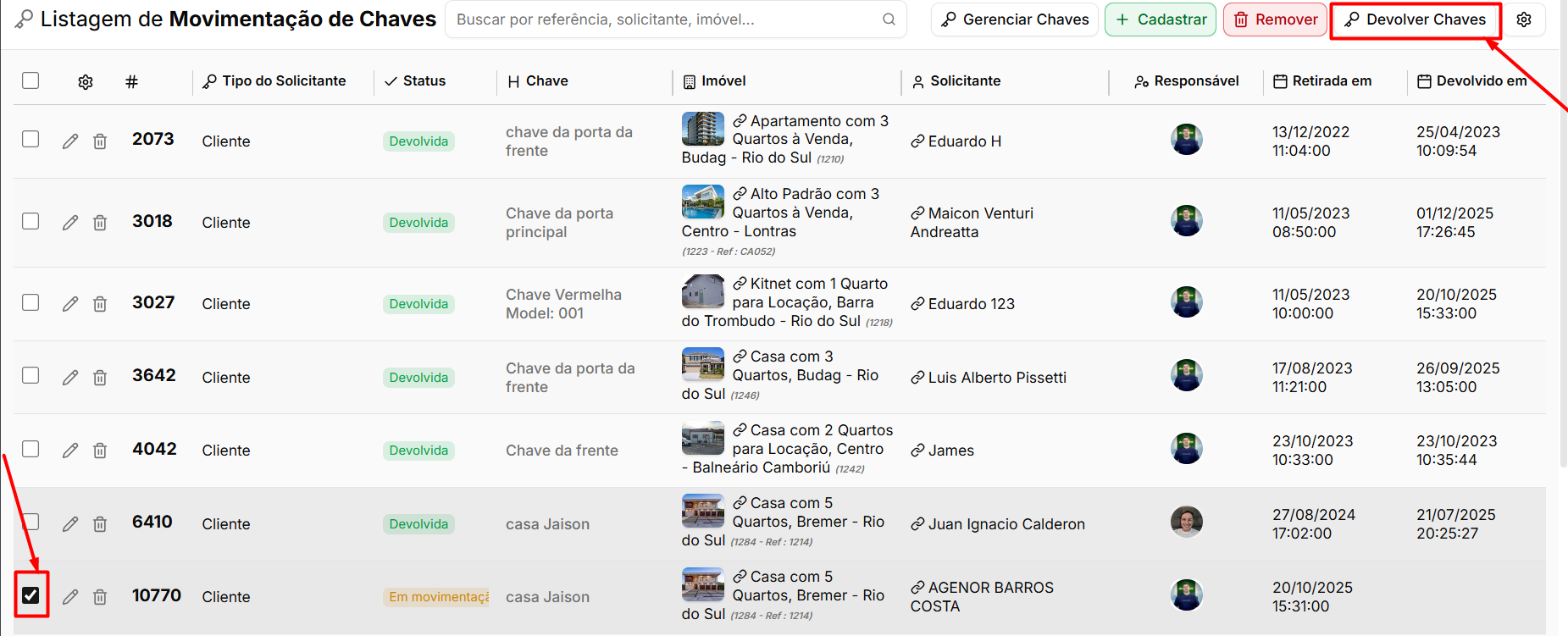Click the Gerenciar Chaves button
The image size is (1568, 636).
point(1015,19)
